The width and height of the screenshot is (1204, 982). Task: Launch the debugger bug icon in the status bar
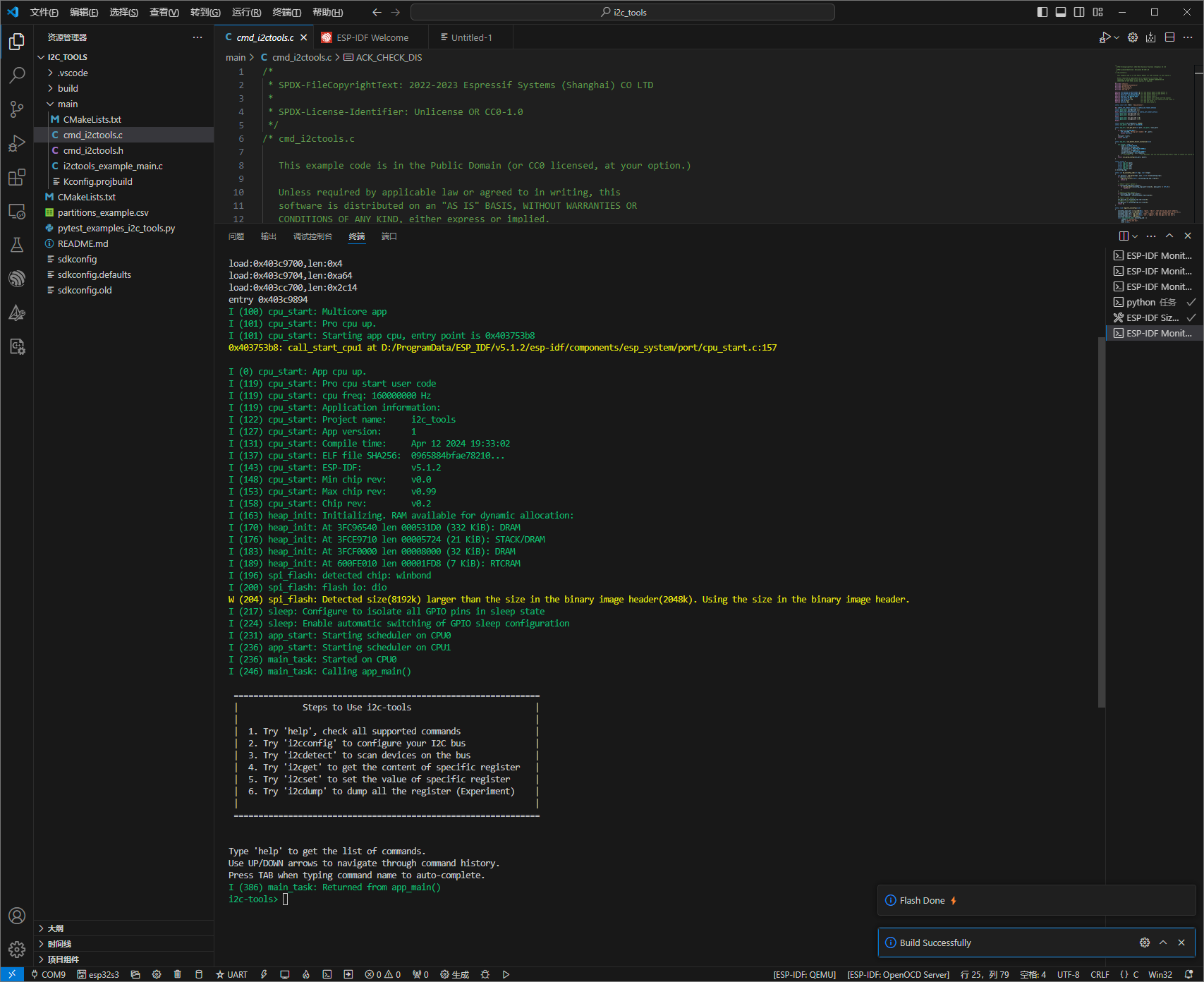pos(485,974)
